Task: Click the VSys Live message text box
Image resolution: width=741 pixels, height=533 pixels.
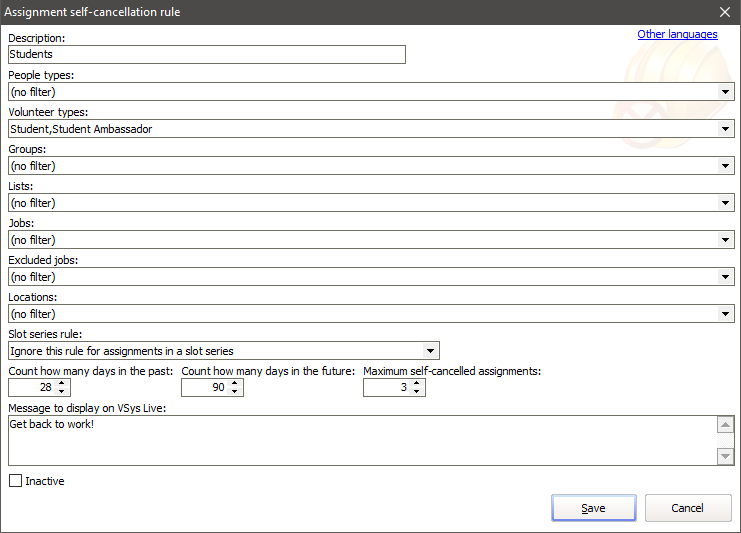Action: click(360, 441)
